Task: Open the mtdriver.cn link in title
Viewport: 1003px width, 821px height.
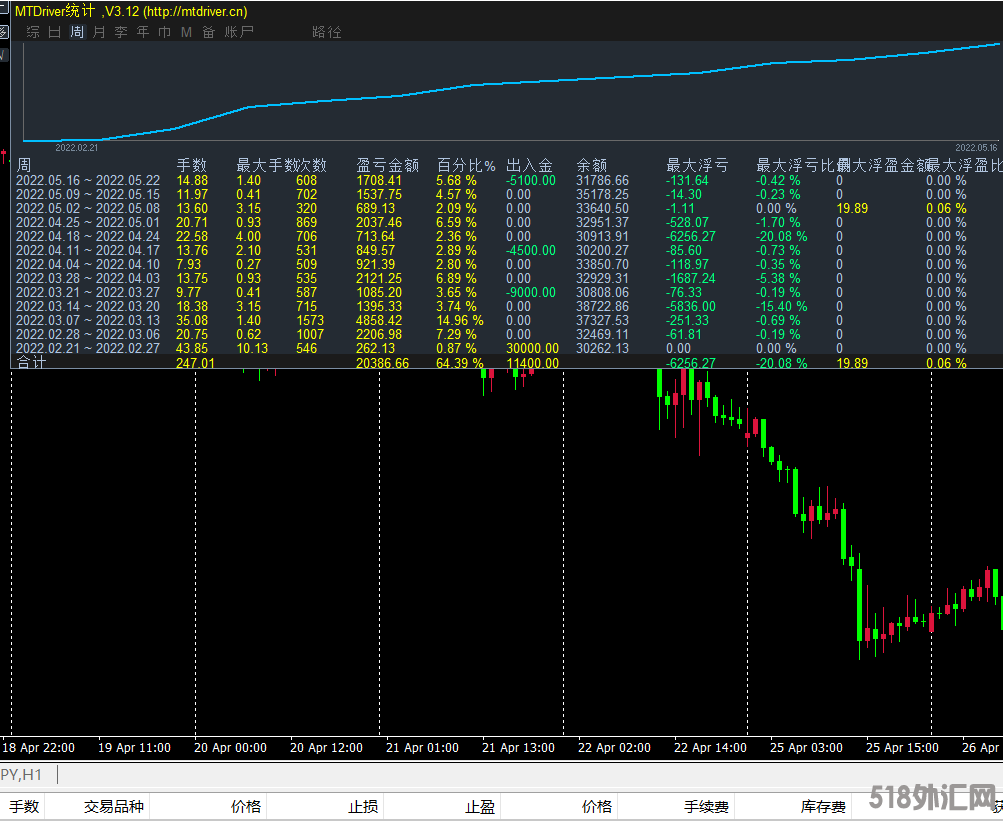Action: (194, 12)
